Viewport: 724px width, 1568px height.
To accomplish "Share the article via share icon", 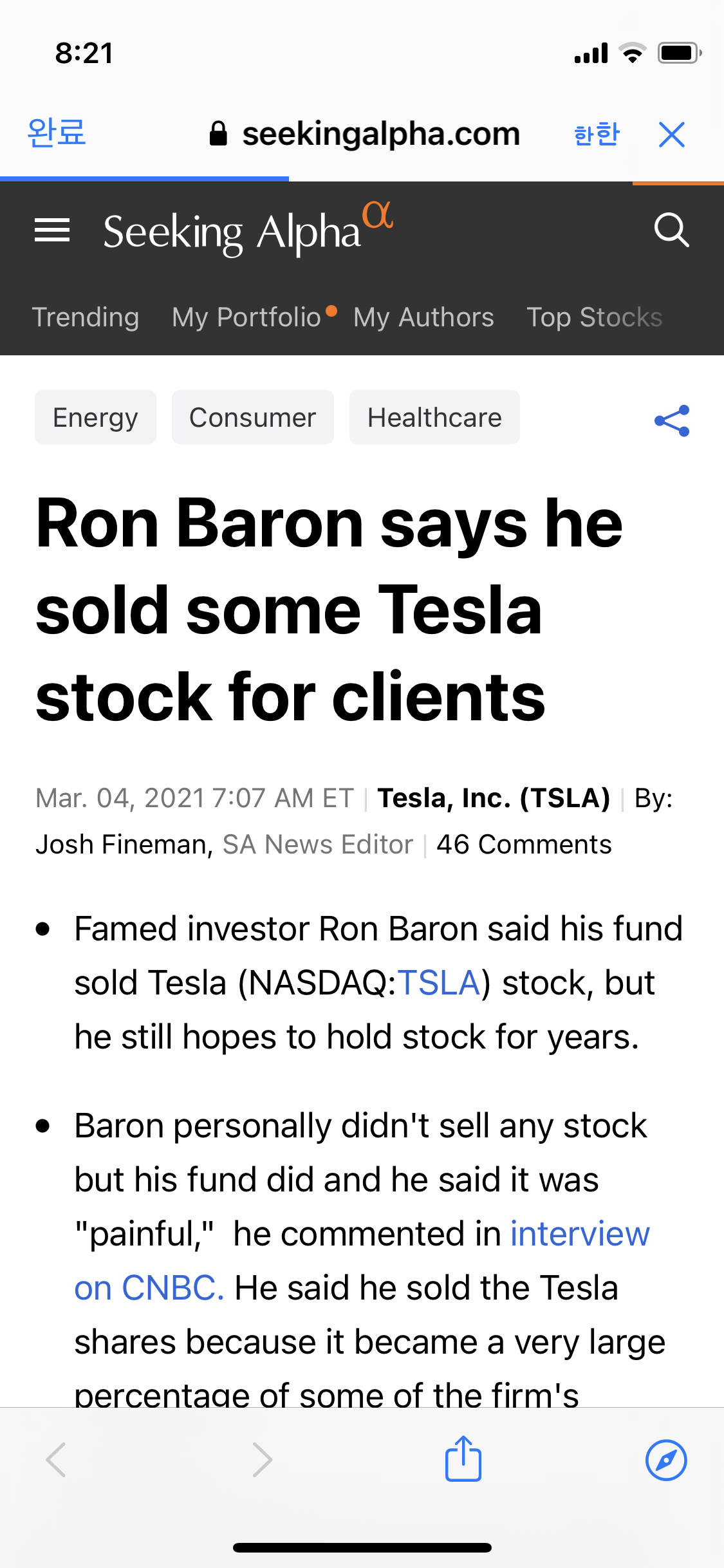I will point(672,421).
